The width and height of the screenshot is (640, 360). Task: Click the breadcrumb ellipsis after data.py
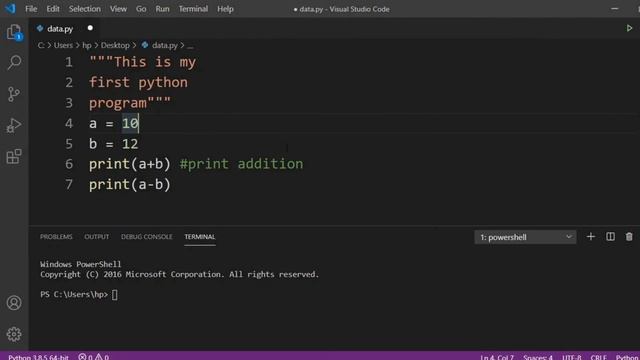190,46
